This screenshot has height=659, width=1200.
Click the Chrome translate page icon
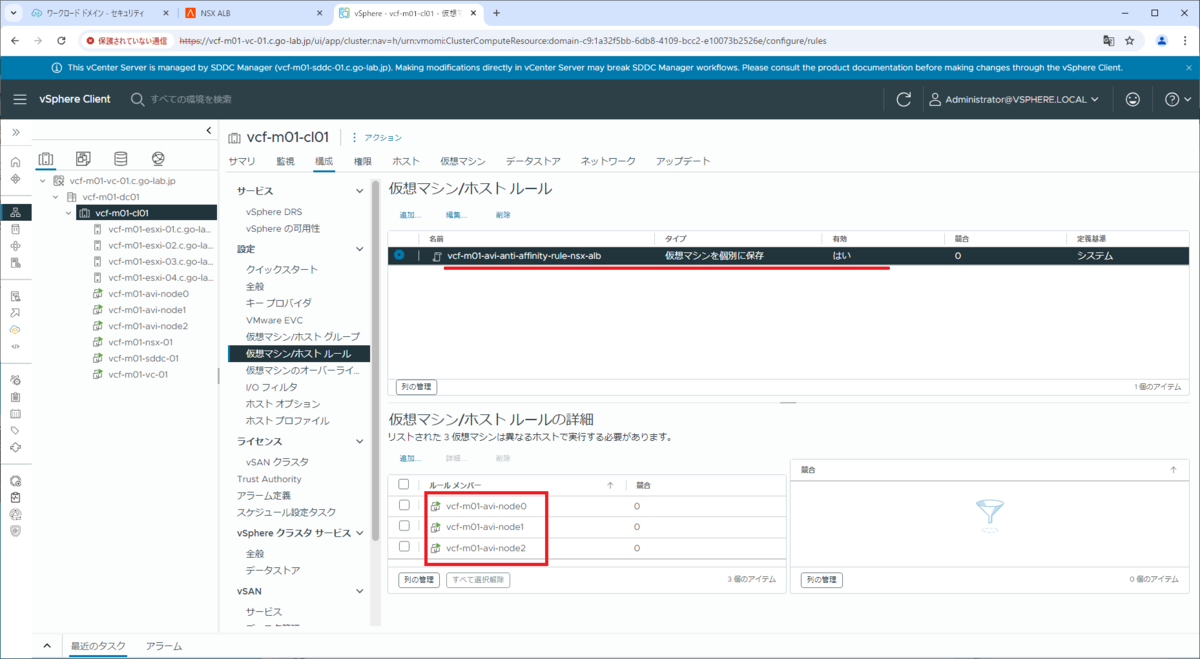click(x=1109, y=41)
